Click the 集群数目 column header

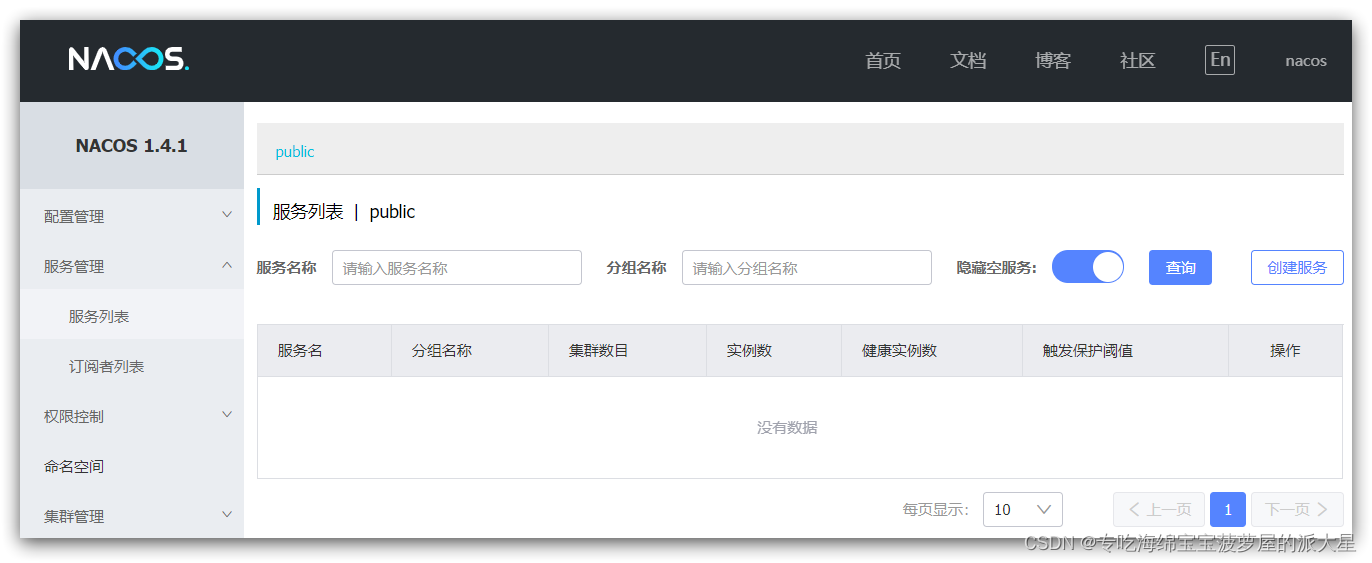pyautogui.click(x=627, y=350)
